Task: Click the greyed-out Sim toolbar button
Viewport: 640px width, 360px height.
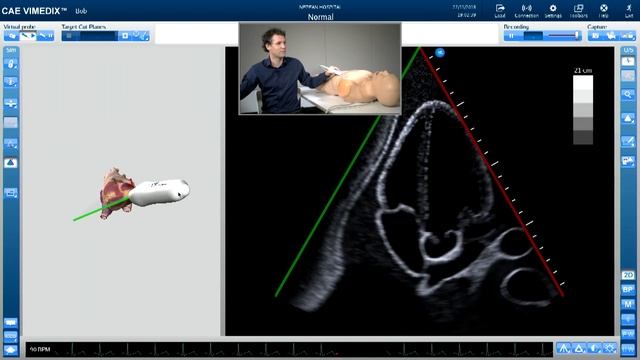Action: (x=11, y=122)
